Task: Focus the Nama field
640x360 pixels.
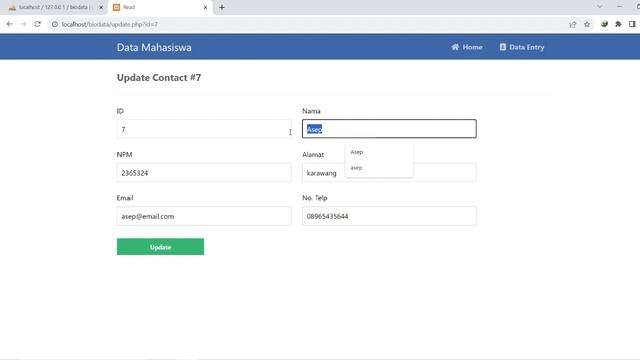Action: (389, 129)
